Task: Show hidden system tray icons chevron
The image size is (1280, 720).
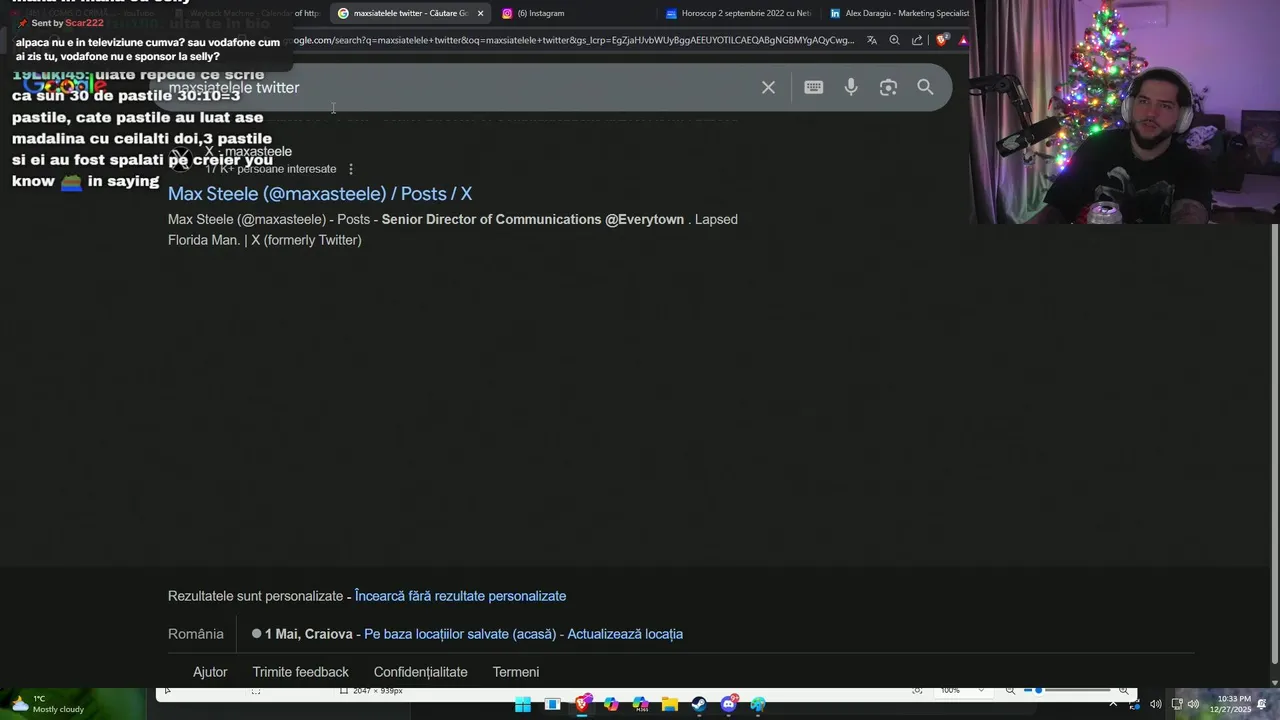Action: tap(1113, 704)
